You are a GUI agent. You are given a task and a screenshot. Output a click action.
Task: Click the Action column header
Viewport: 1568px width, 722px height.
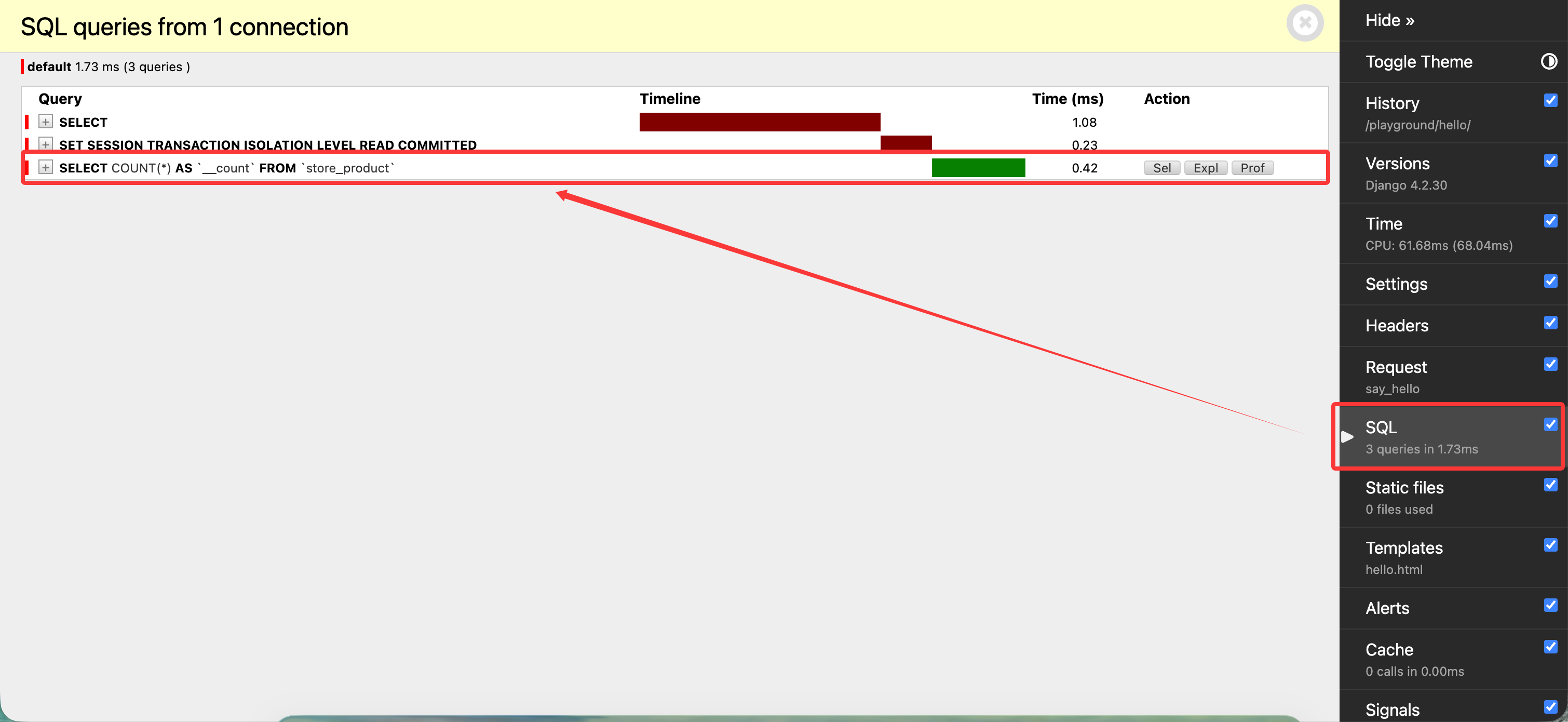pos(1166,99)
